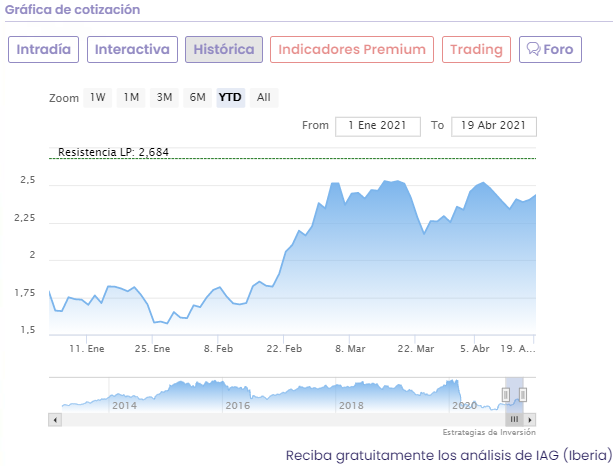Select the 6M zoom range
This screenshot has width=615, height=466.
(197, 98)
